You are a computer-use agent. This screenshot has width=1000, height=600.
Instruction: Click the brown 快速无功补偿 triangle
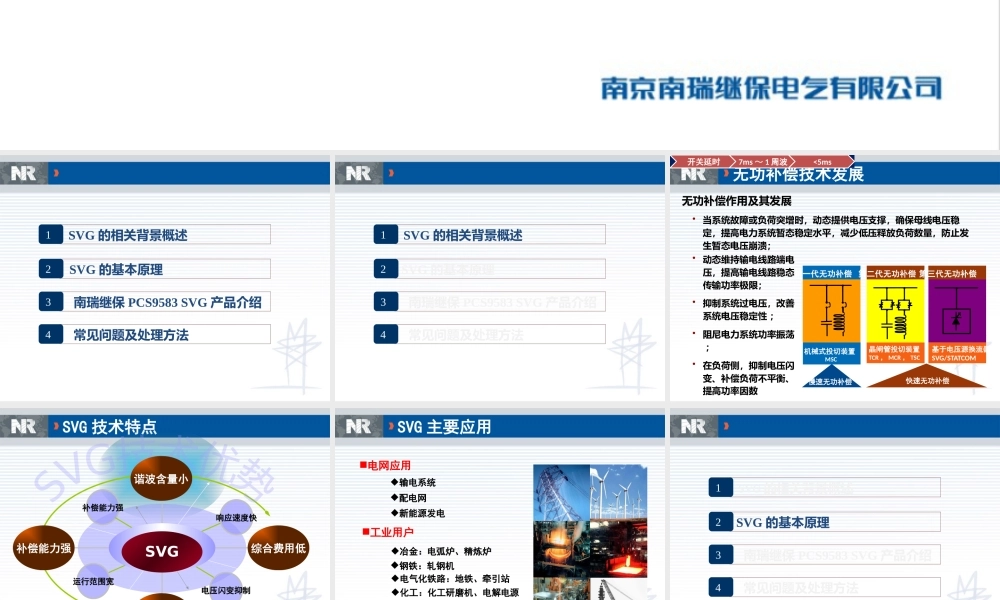(x=927, y=376)
